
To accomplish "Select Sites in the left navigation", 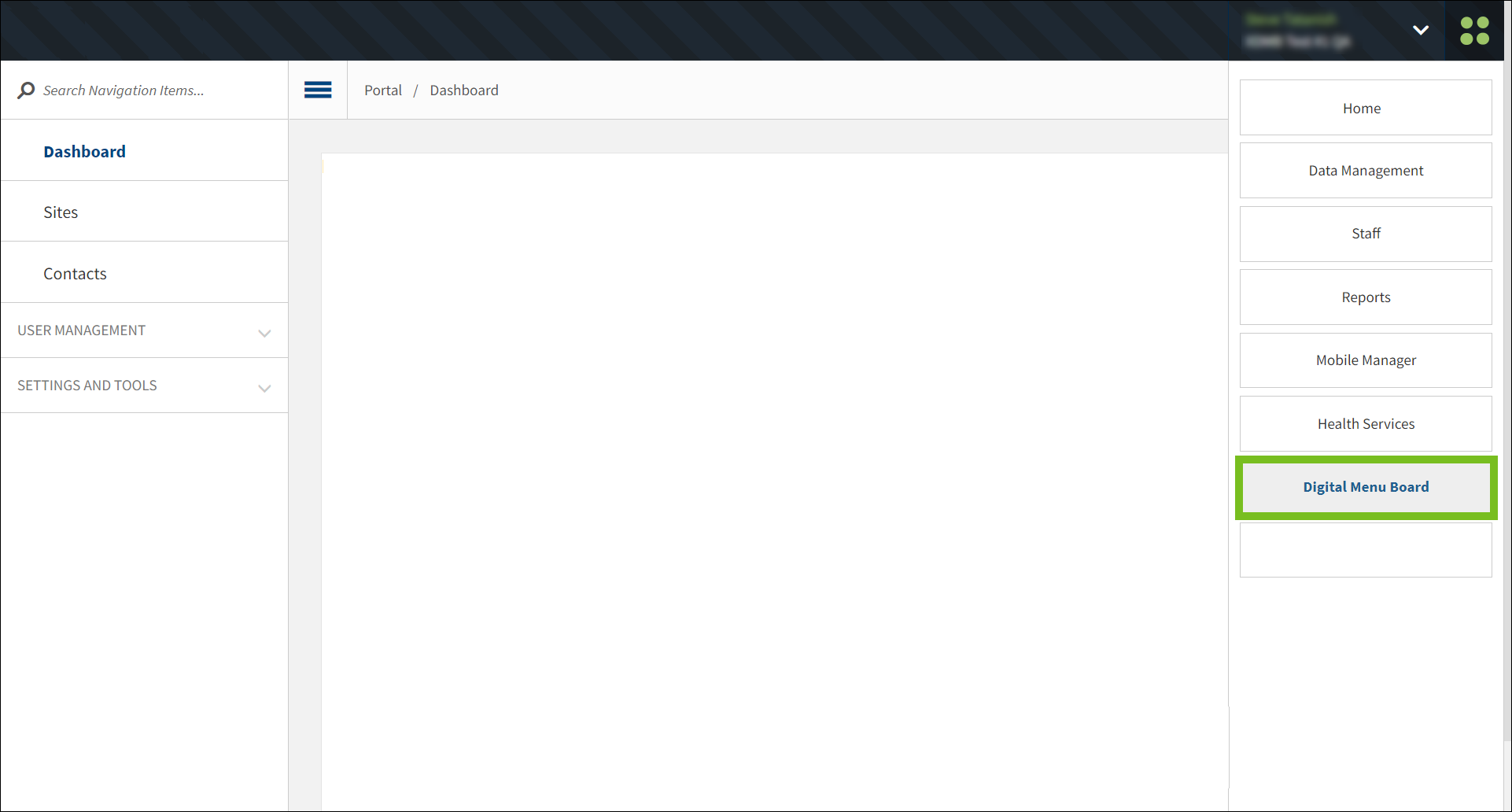I will (x=61, y=212).
